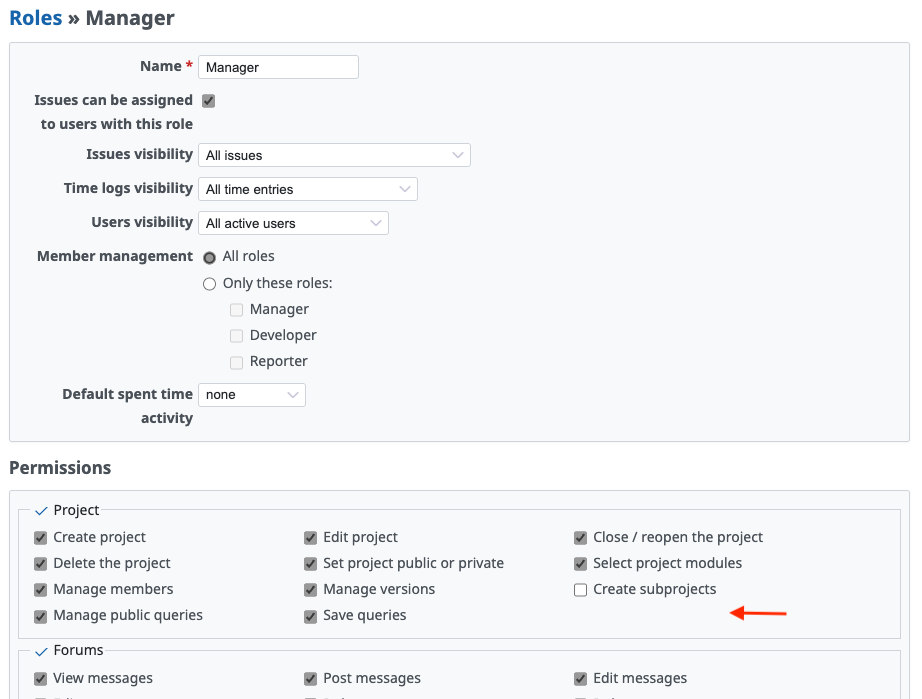Uncheck the Delete the project permission
Viewport: 922px width, 699px height.
[41, 564]
